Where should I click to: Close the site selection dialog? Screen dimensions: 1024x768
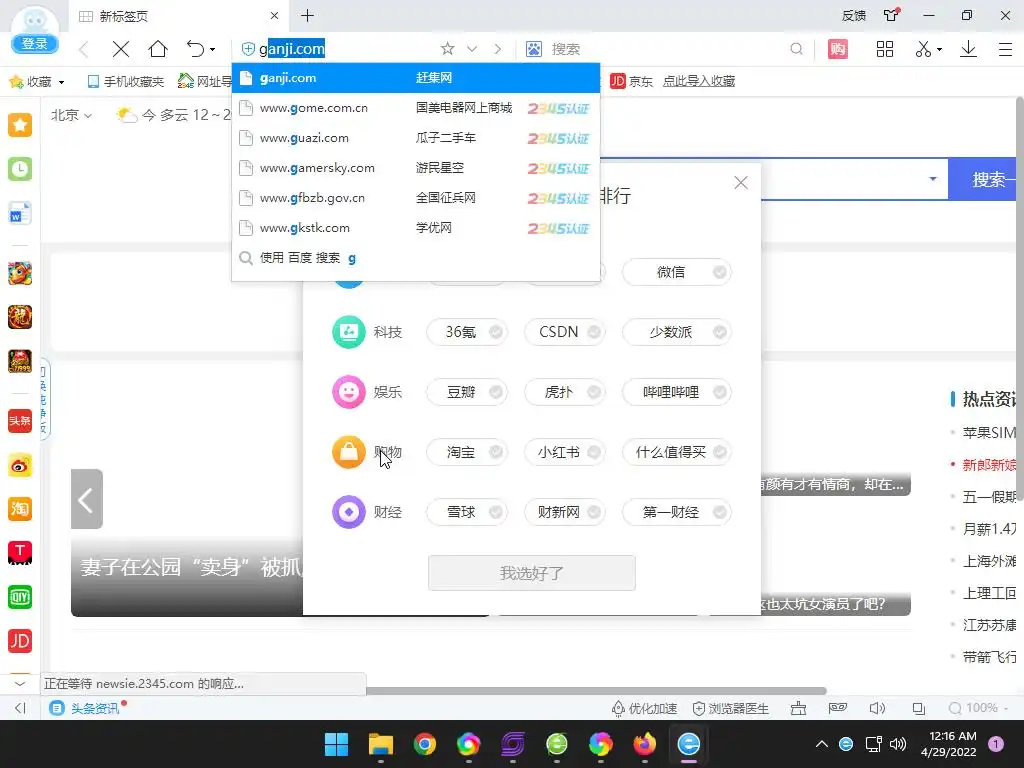(741, 183)
